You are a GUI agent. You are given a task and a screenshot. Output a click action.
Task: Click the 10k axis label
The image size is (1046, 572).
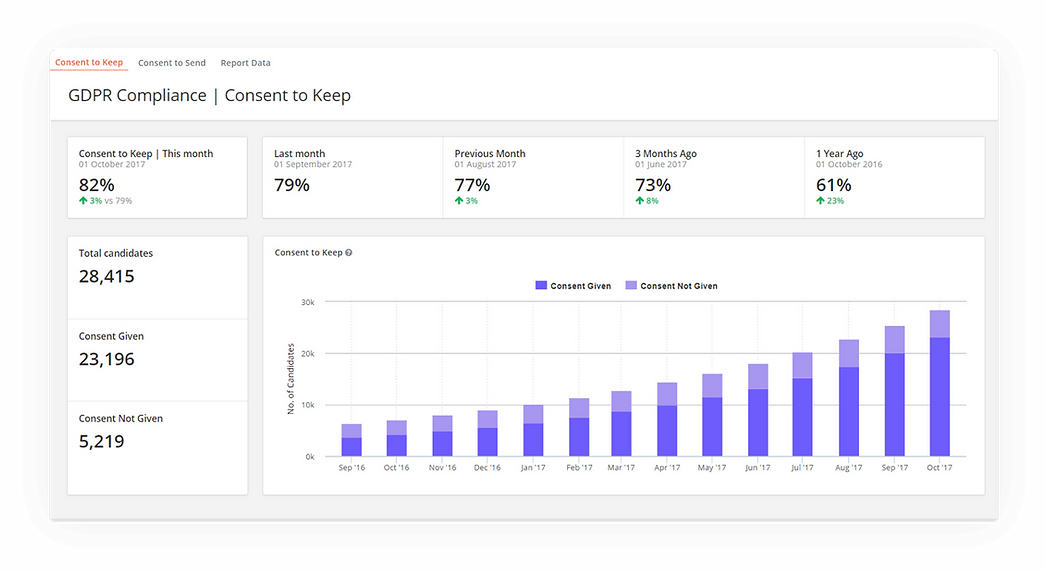click(x=308, y=405)
